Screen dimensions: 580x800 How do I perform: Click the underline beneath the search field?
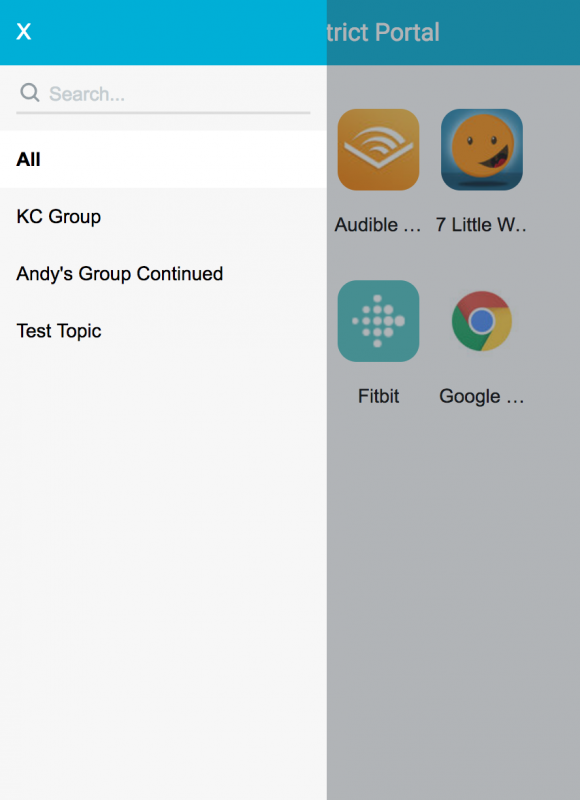point(163,113)
